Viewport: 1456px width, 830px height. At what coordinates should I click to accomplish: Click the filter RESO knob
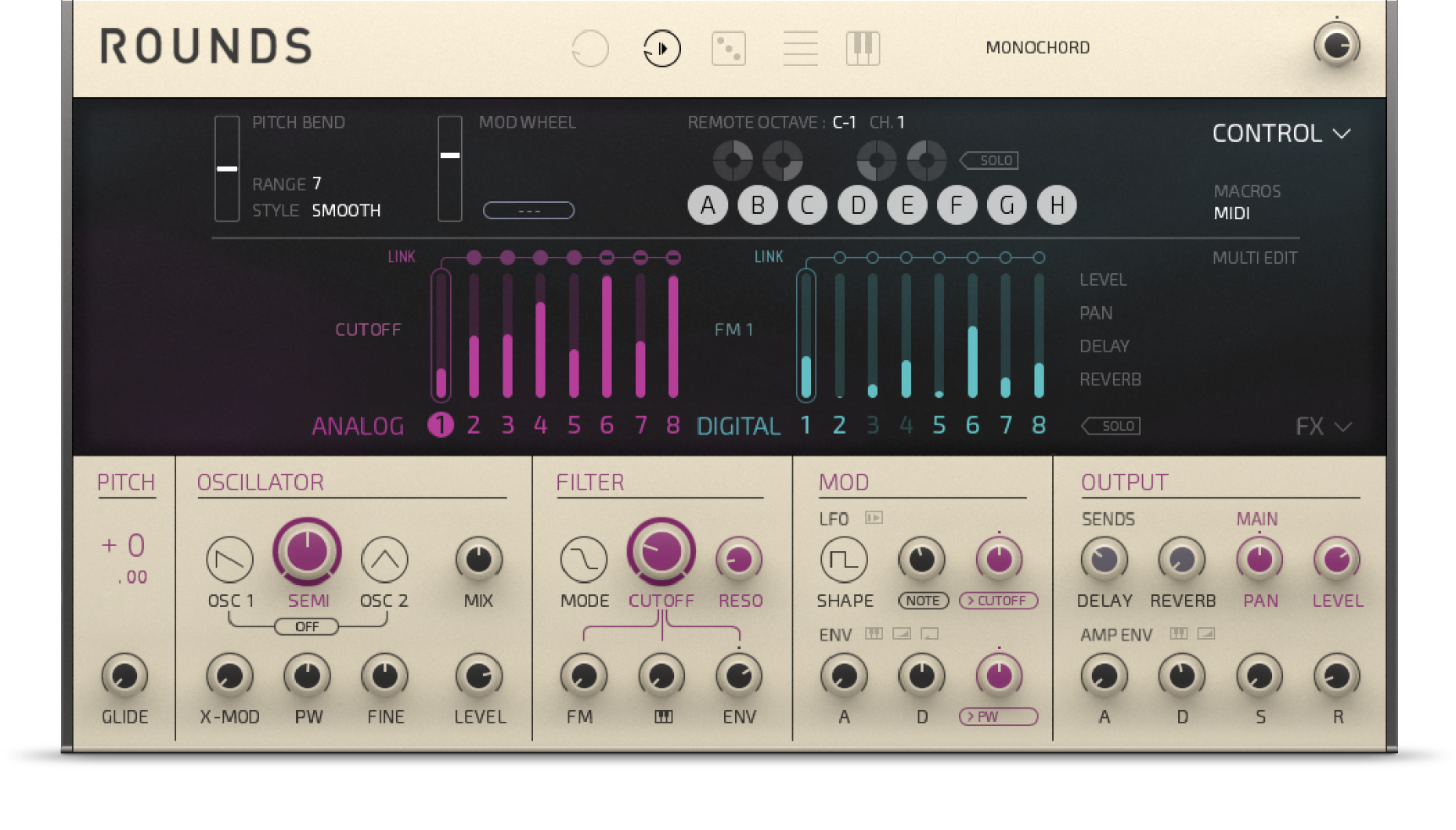[x=739, y=559]
